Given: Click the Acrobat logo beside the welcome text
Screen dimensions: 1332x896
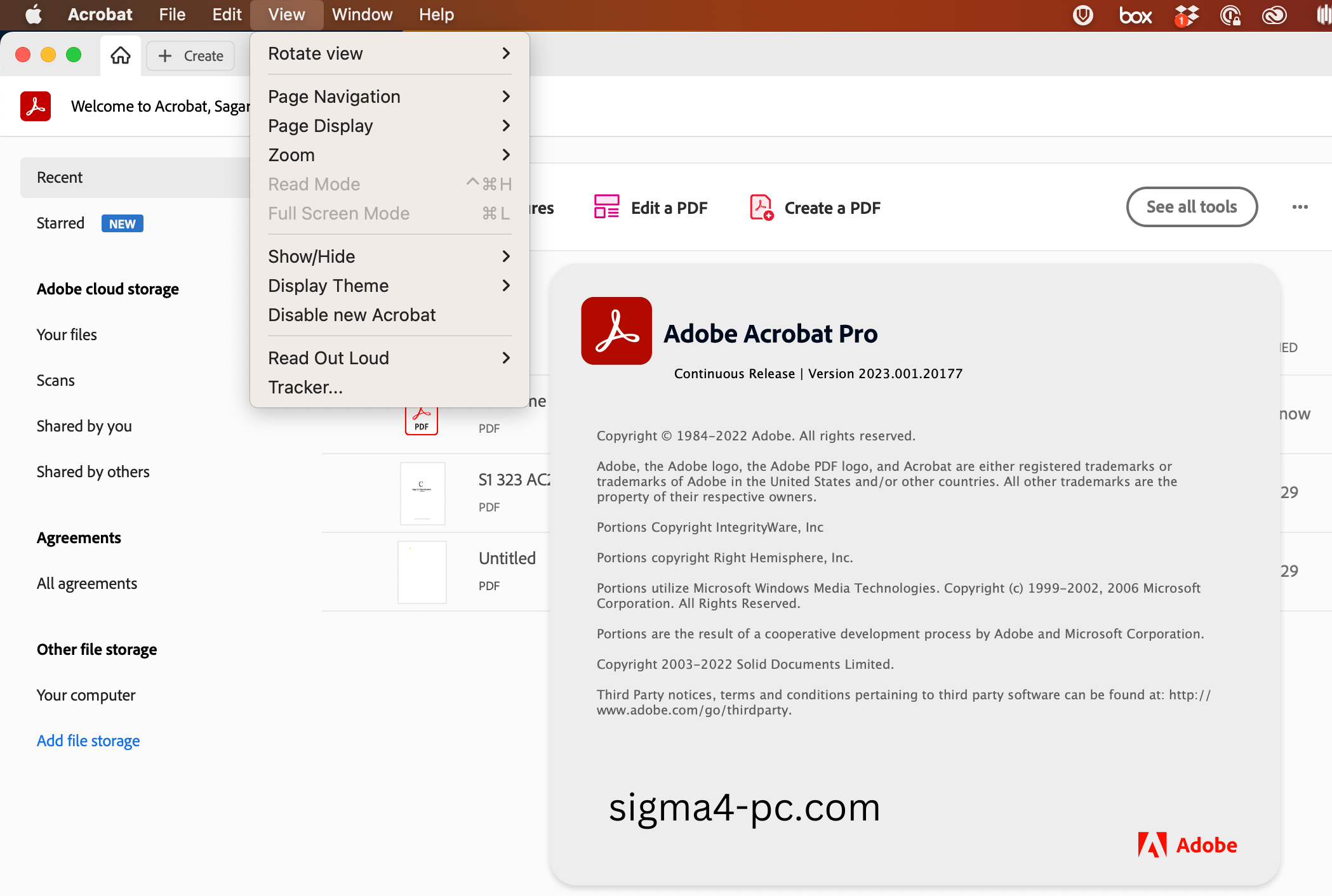Looking at the screenshot, I should [x=36, y=106].
